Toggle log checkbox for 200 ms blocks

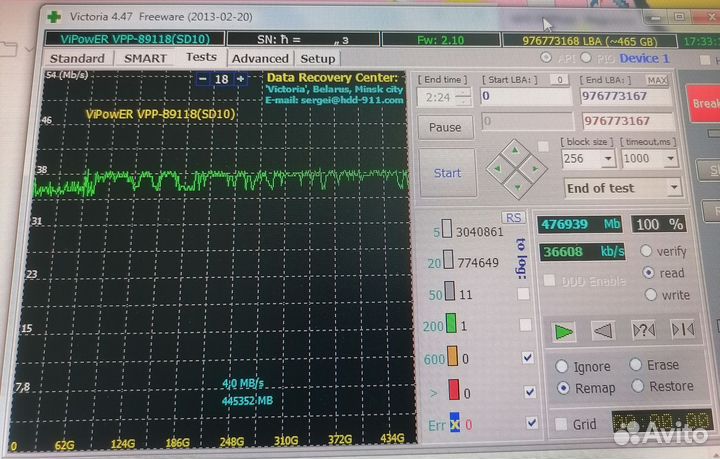pyautogui.click(x=525, y=325)
